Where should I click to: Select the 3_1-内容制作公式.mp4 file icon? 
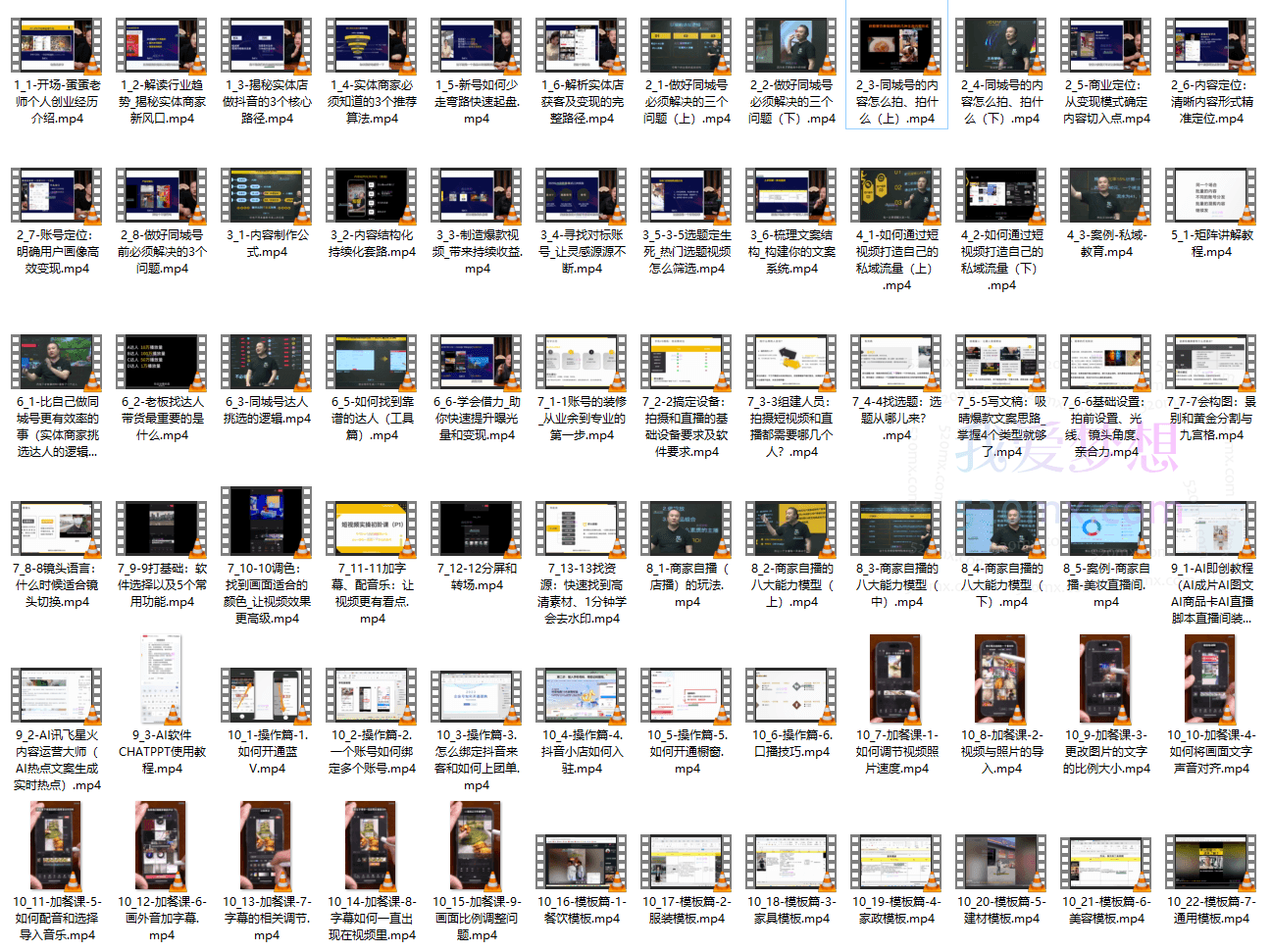(267, 196)
